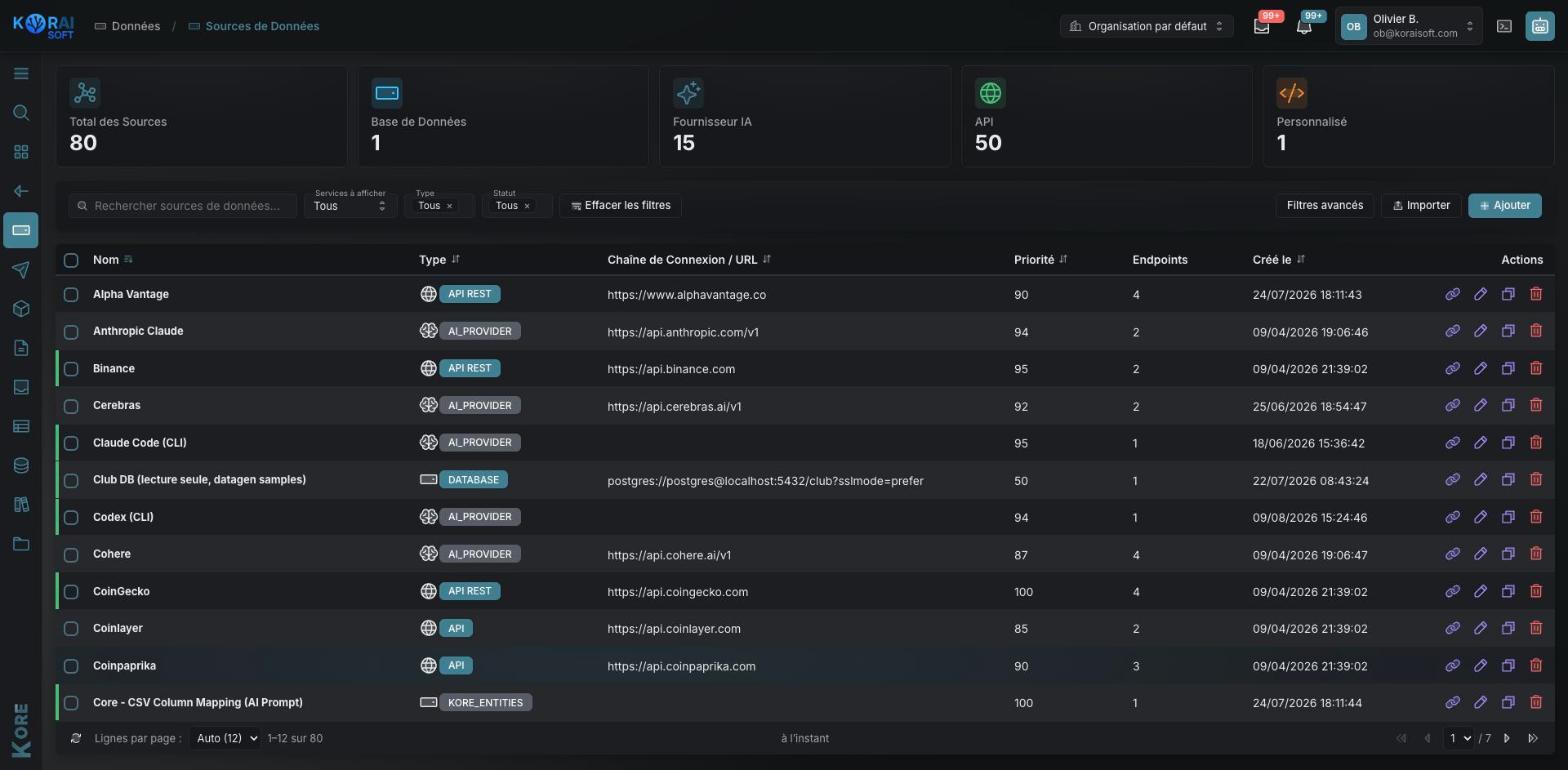Open the library books icon in the sidebar
Image resolution: width=1568 pixels, height=770 pixels.
pos(21,505)
